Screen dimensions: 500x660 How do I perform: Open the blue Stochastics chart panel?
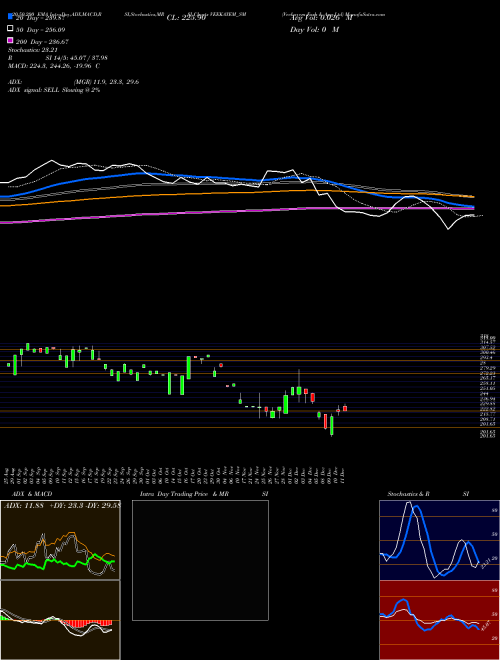click(x=439, y=540)
